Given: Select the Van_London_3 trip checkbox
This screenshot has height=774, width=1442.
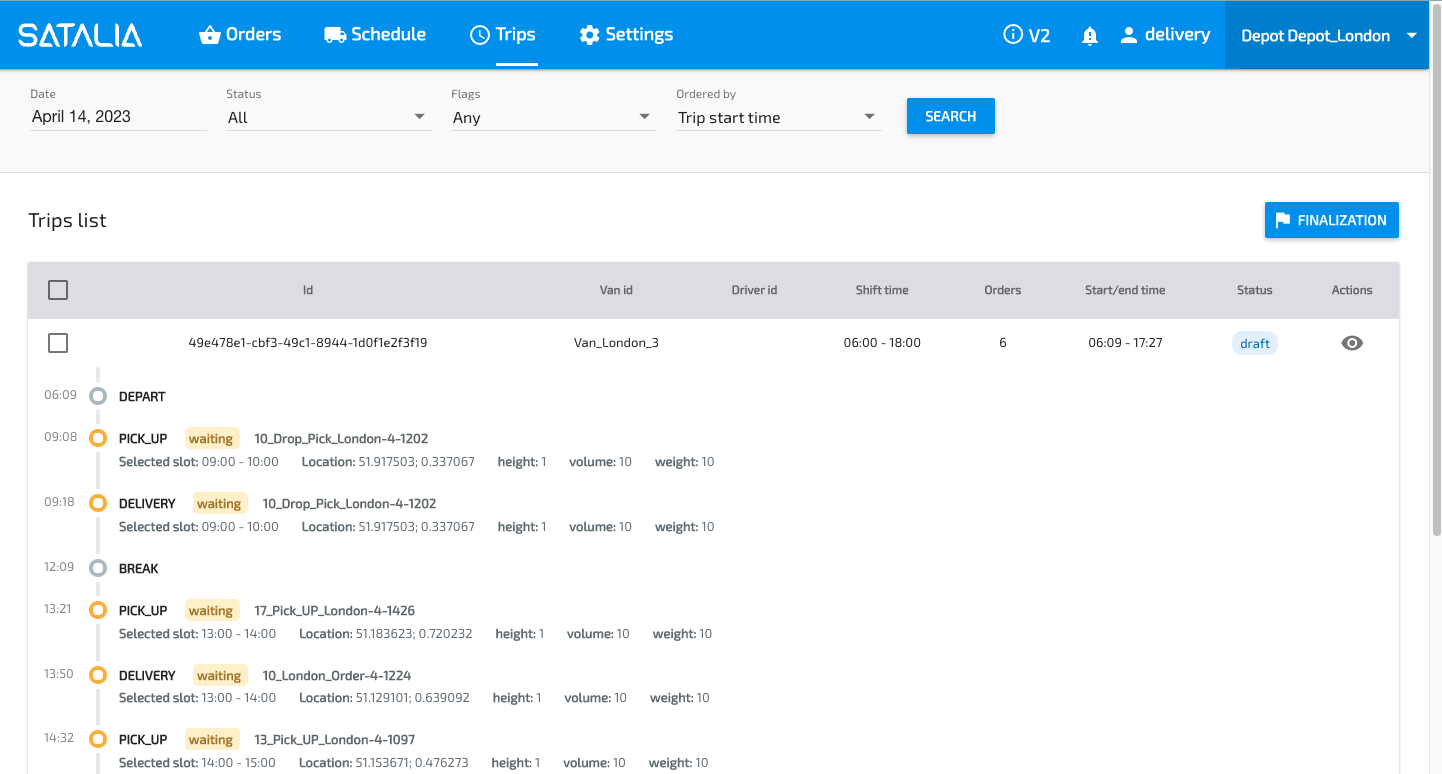Looking at the screenshot, I should pos(58,343).
